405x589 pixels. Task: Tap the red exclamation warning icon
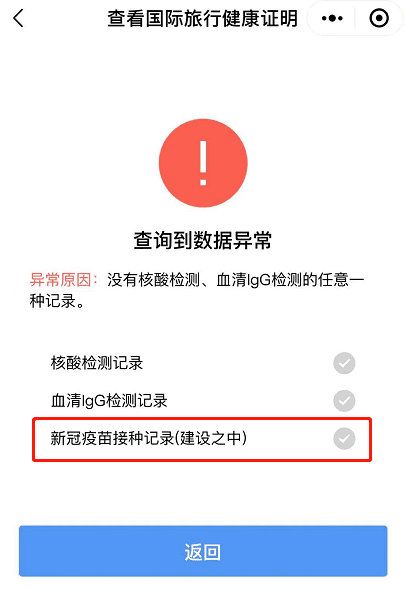(203, 163)
